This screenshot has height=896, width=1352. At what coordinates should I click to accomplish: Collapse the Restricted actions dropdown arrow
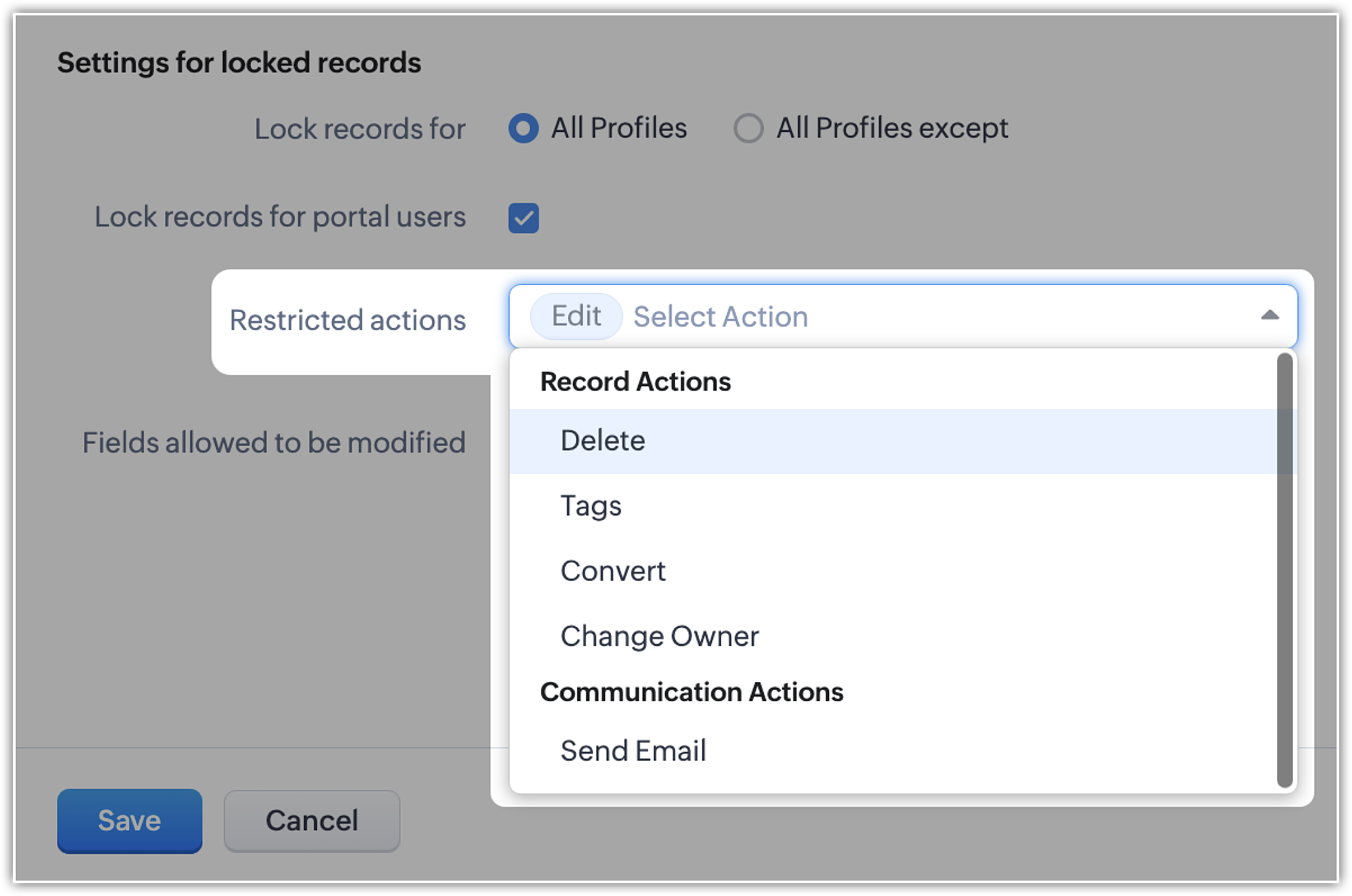[x=1270, y=316]
